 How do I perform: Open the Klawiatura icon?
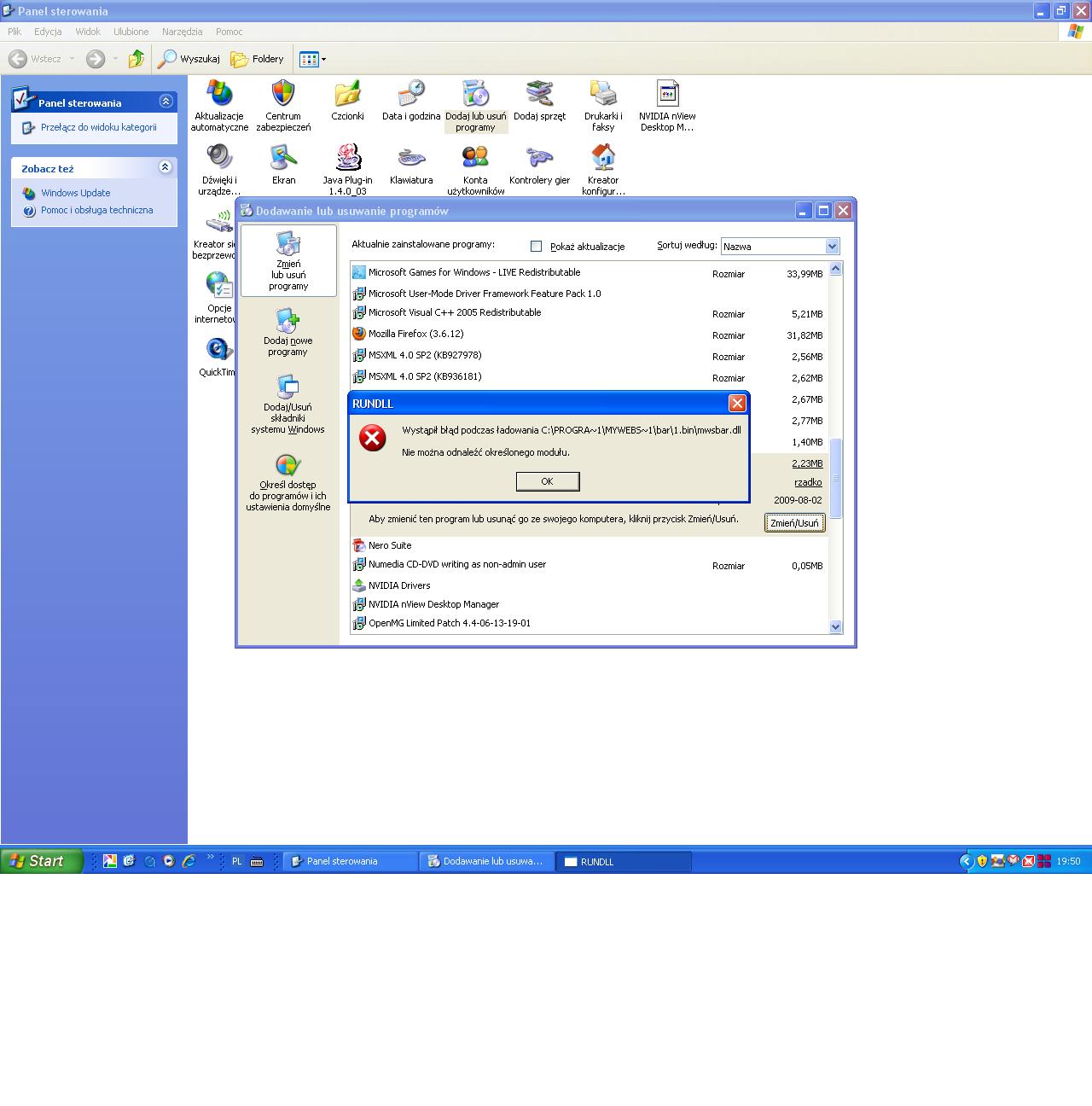[x=411, y=165]
